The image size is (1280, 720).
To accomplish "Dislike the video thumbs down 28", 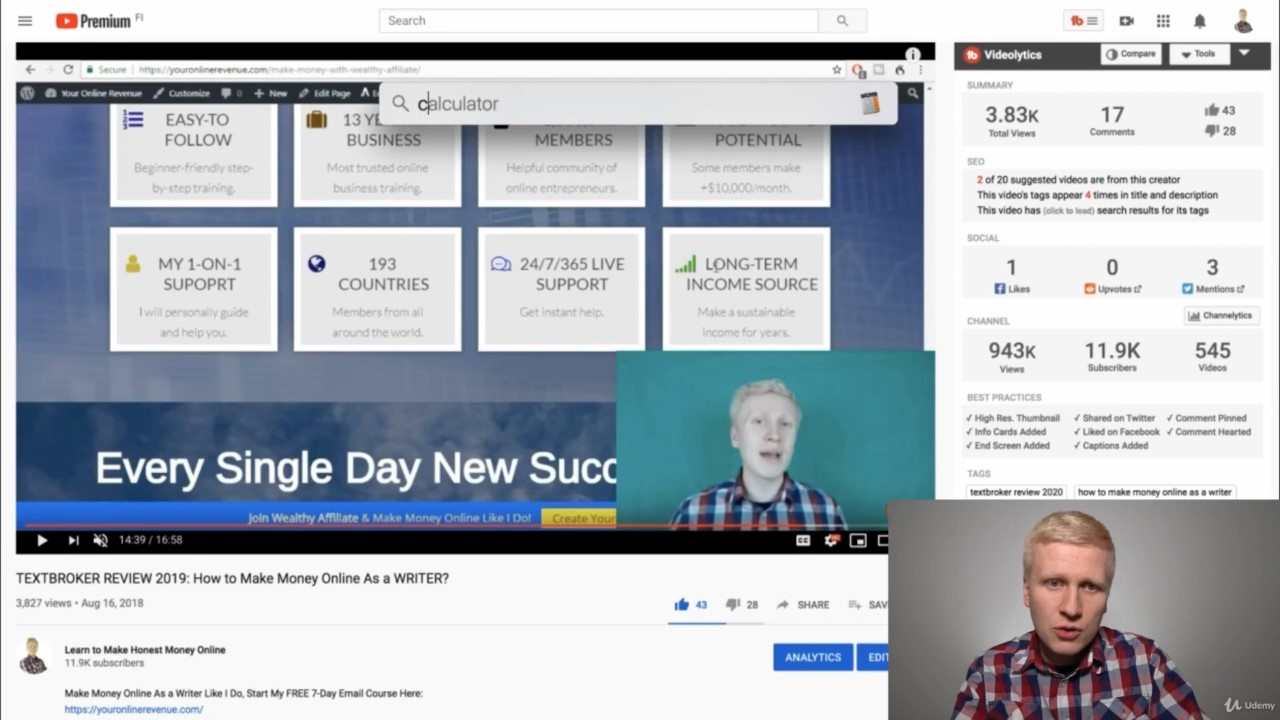I will tap(741, 604).
